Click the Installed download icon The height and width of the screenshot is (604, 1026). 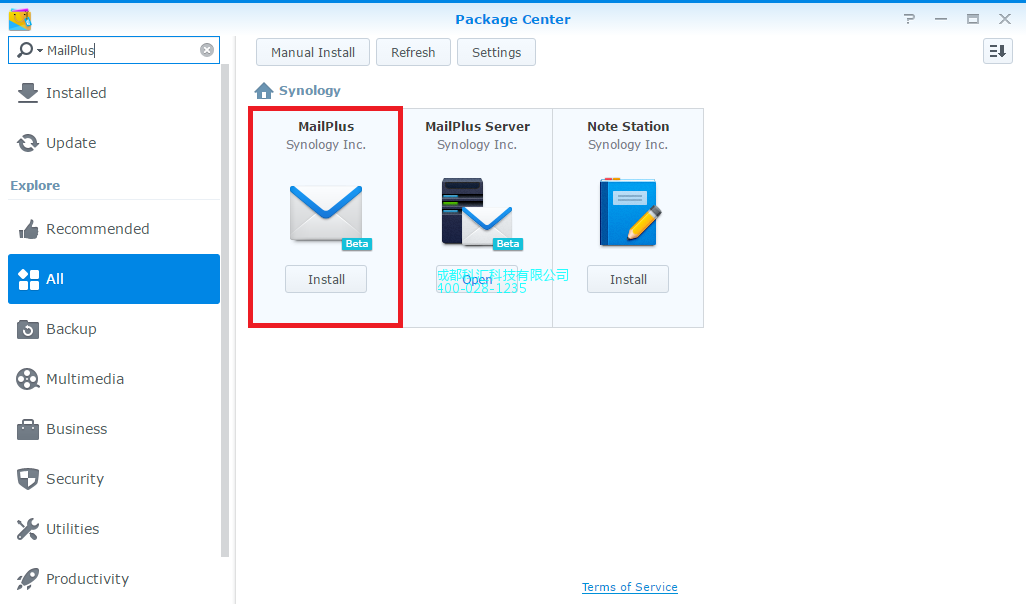(x=27, y=93)
